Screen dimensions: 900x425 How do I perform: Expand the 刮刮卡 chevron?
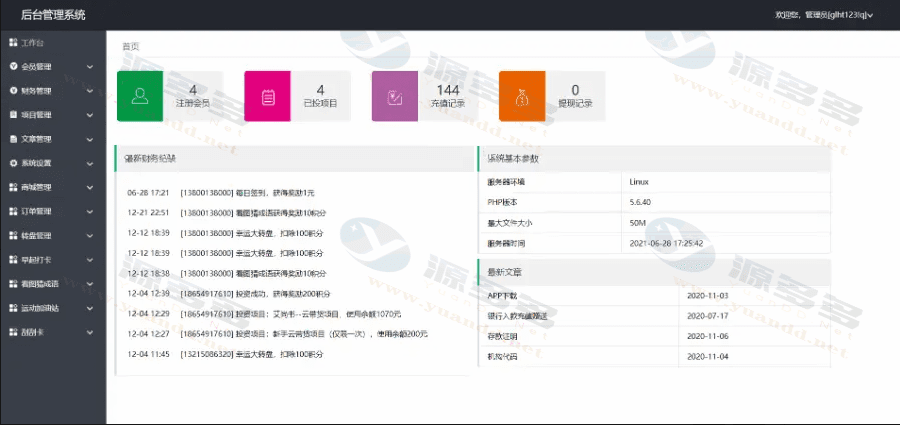[x=90, y=333]
